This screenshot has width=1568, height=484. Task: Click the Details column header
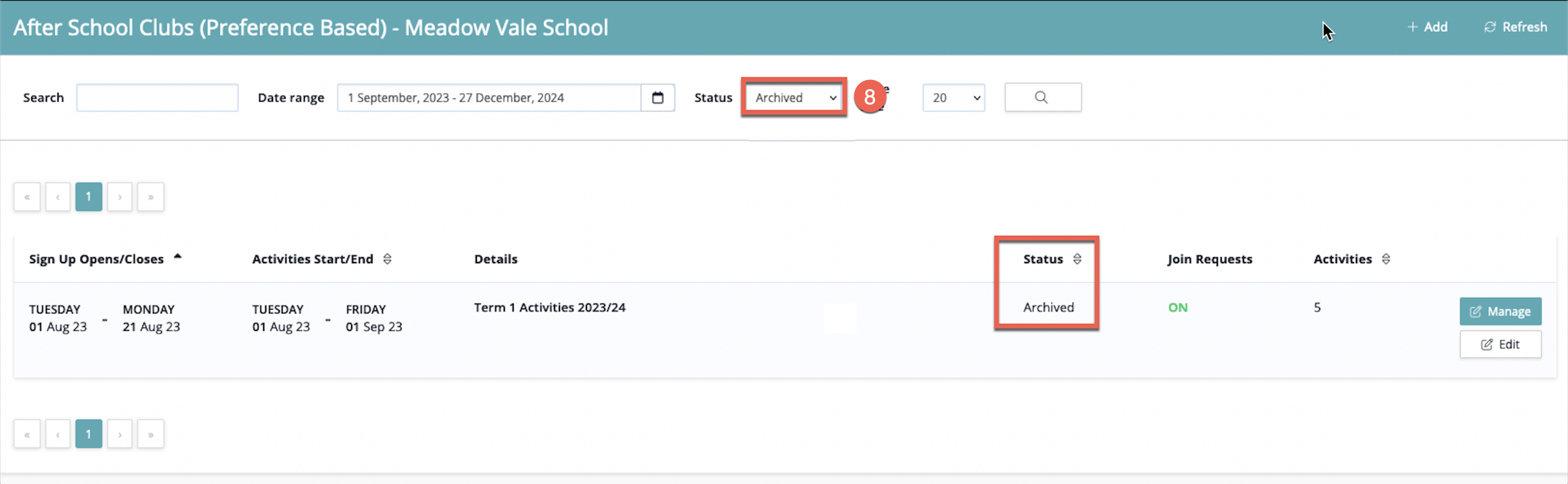pos(496,259)
